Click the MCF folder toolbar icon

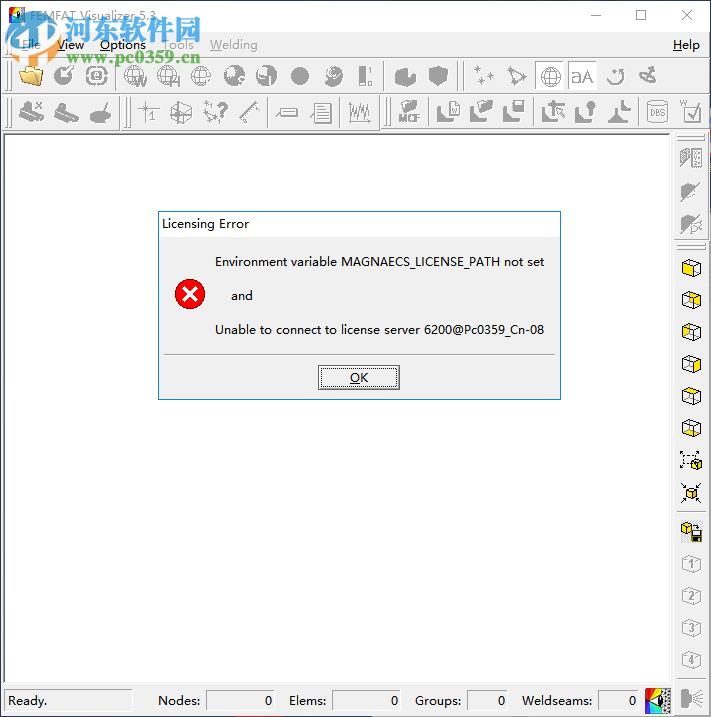pos(409,112)
